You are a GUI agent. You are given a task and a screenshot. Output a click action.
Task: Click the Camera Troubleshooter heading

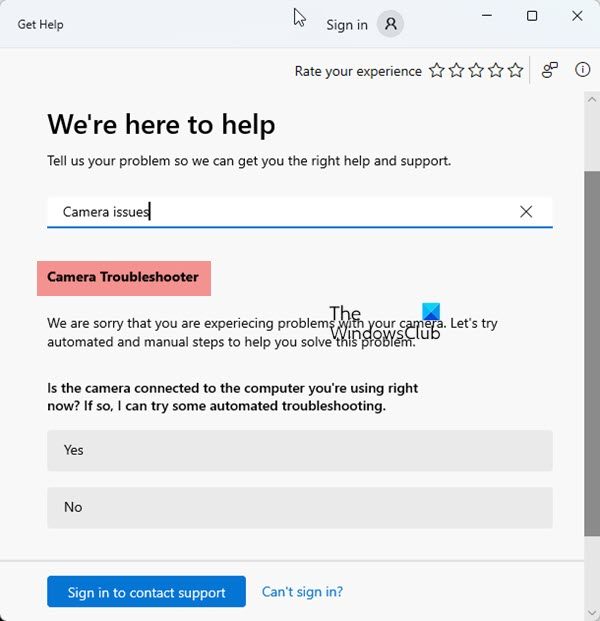pyautogui.click(x=123, y=277)
